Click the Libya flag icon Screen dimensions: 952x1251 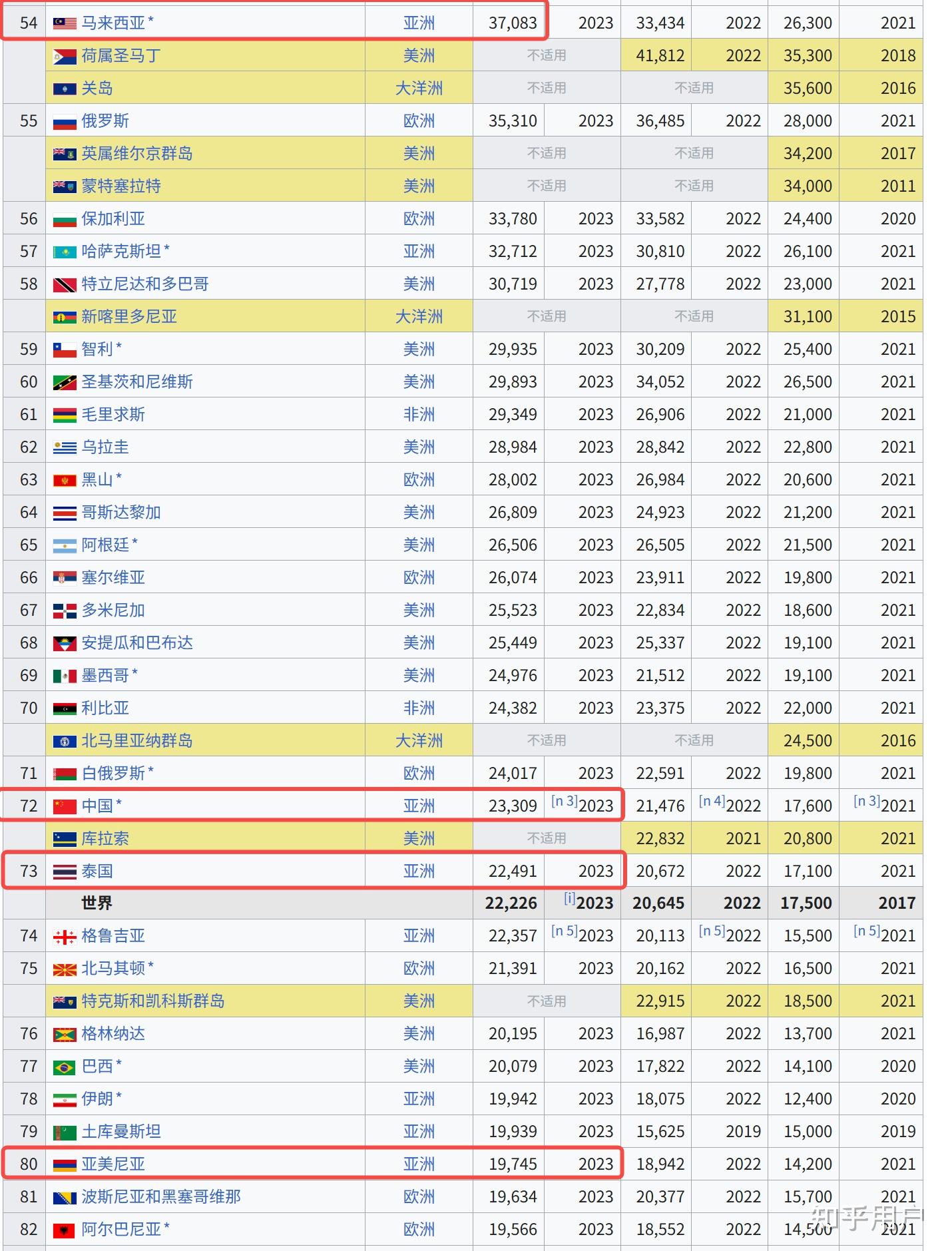click(65, 708)
